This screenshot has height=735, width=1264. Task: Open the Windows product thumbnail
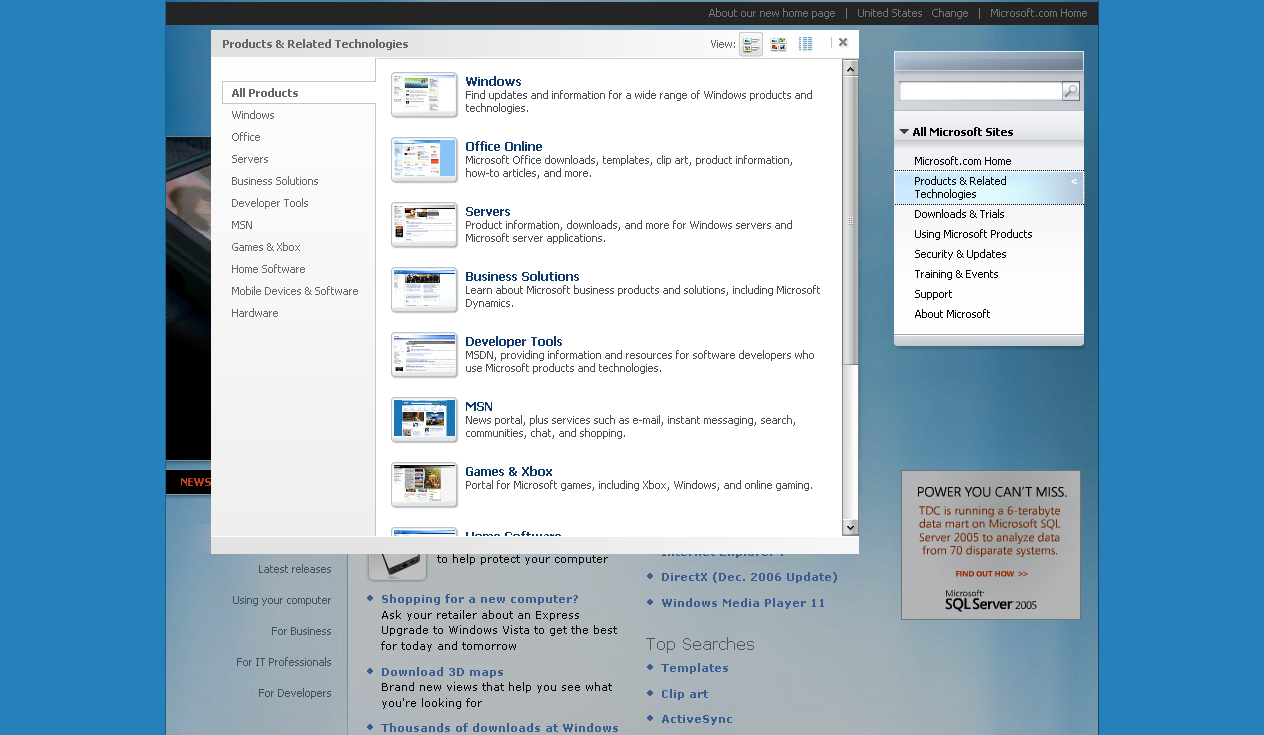tap(424, 95)
